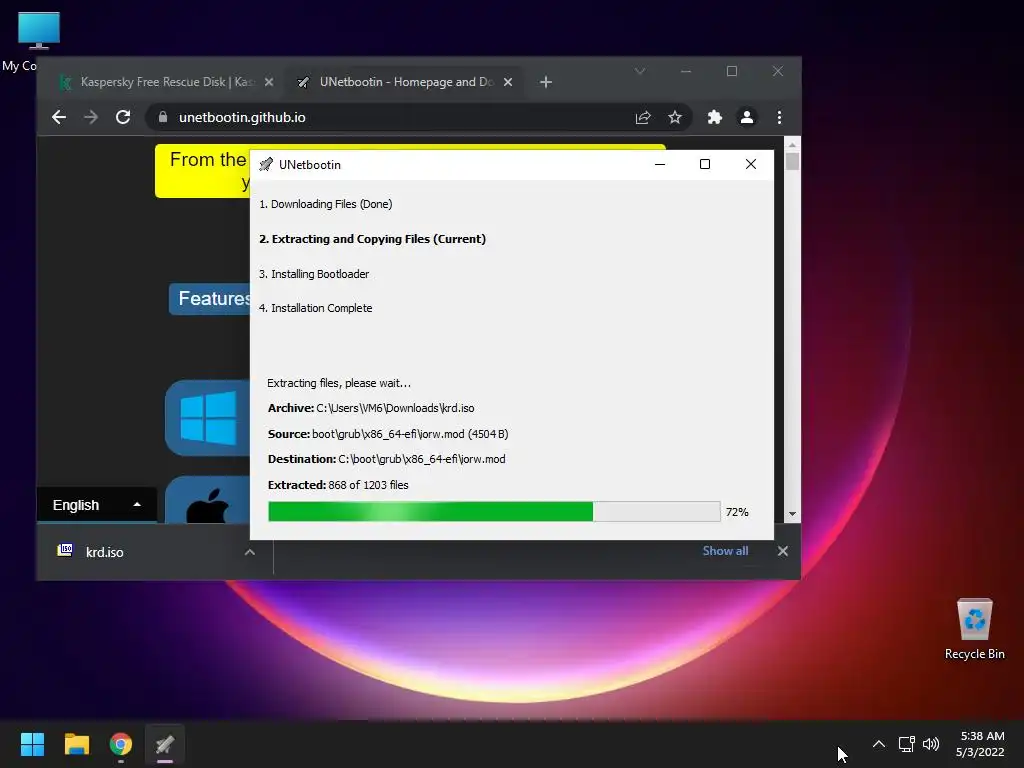Viewport: 1024px width, 768px height.
Task: Open the Chrome profile avatar
Action: pos(747,118)
